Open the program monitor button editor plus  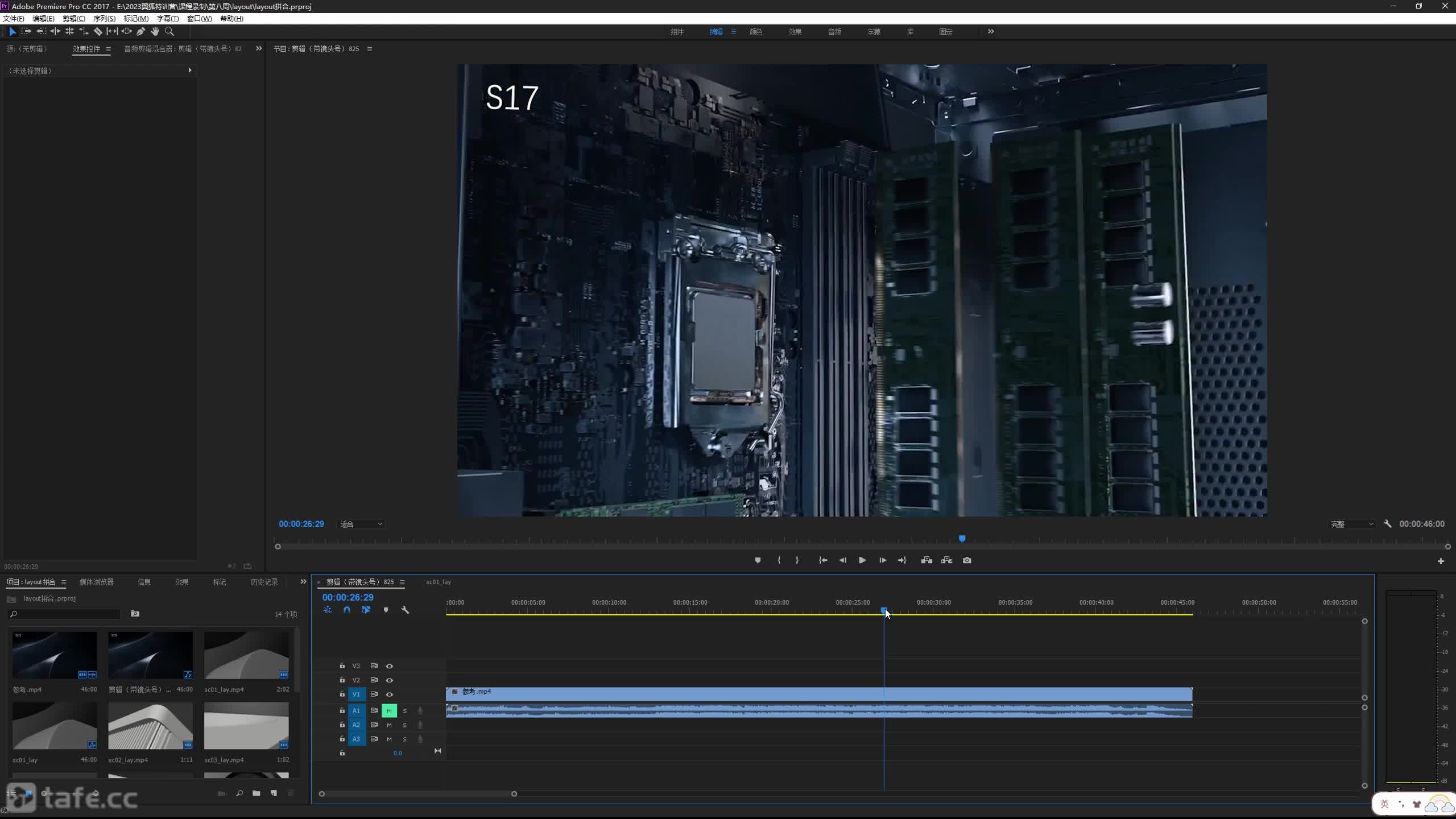[x=1441, y=561]
